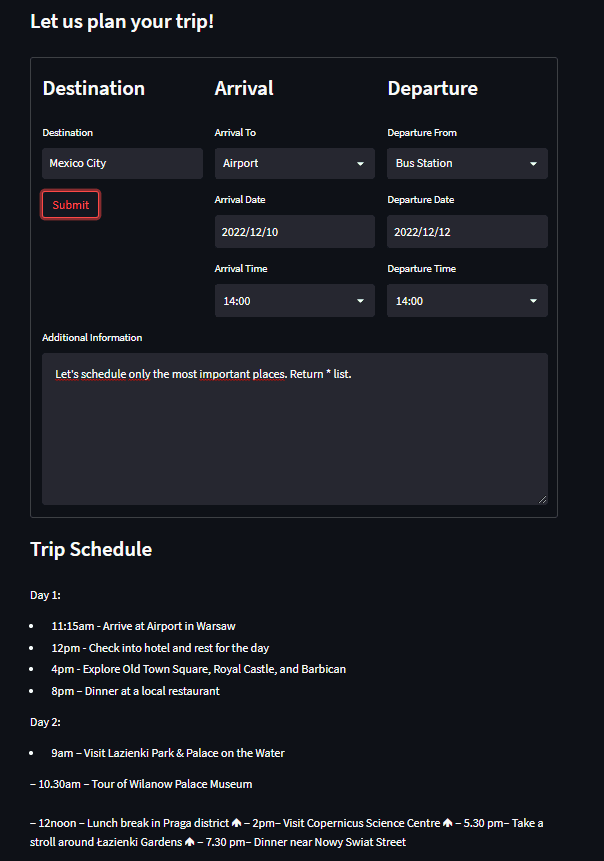Click the 'Let us plan your trip!' title
604x861 pixels.
pos(122,21)
